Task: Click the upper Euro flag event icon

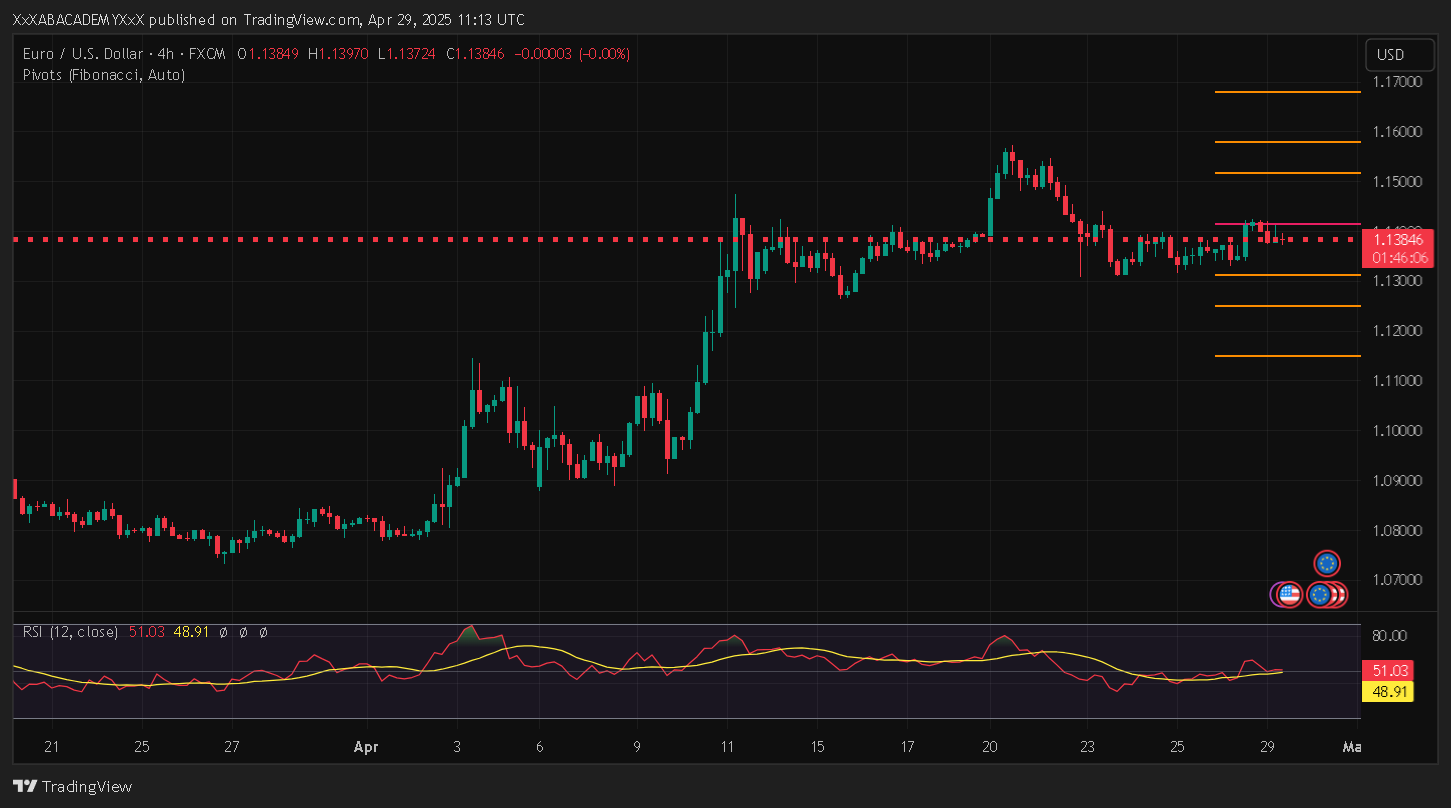Action: (x=1326, y=564)
